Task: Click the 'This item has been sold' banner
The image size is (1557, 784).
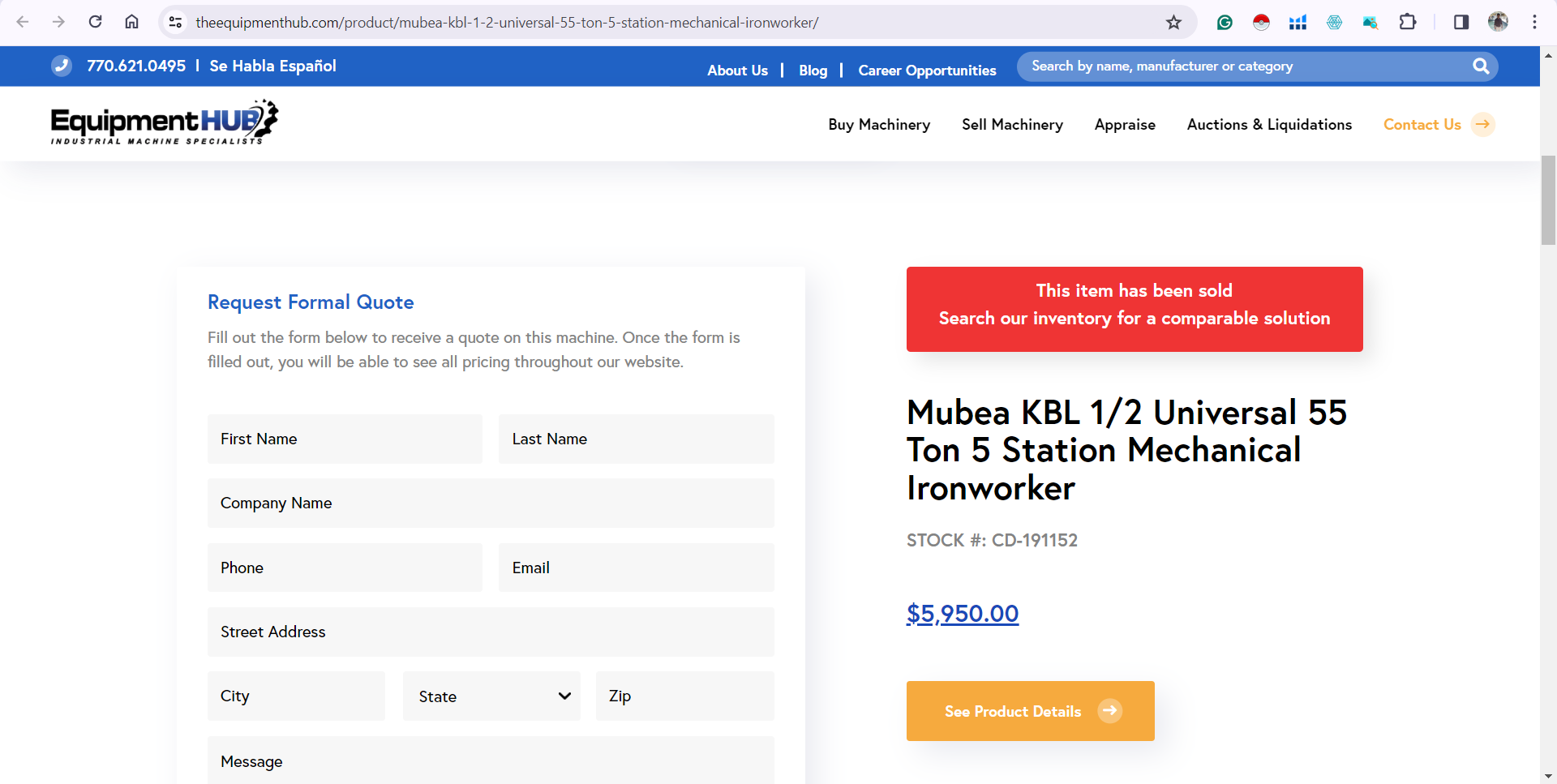Action: 1135,309
